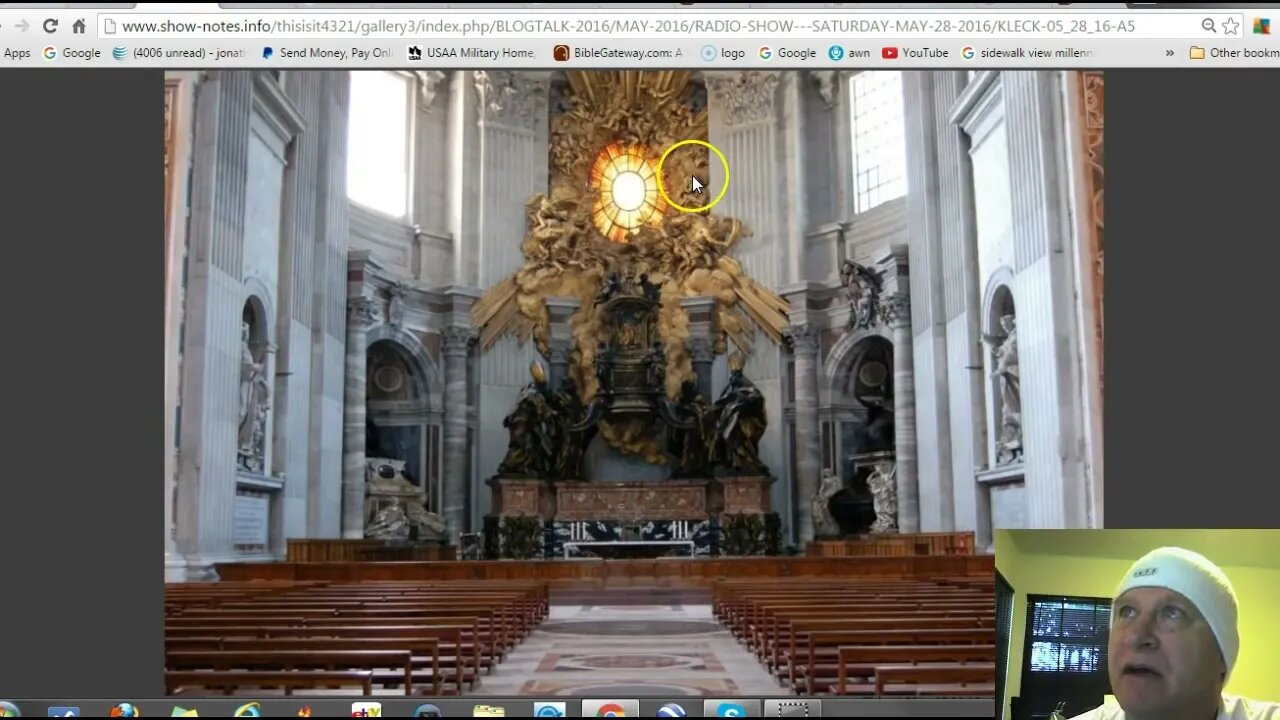Switch to Firefox in the taskbar
The image size is (1280, 720).
[124, 711]
